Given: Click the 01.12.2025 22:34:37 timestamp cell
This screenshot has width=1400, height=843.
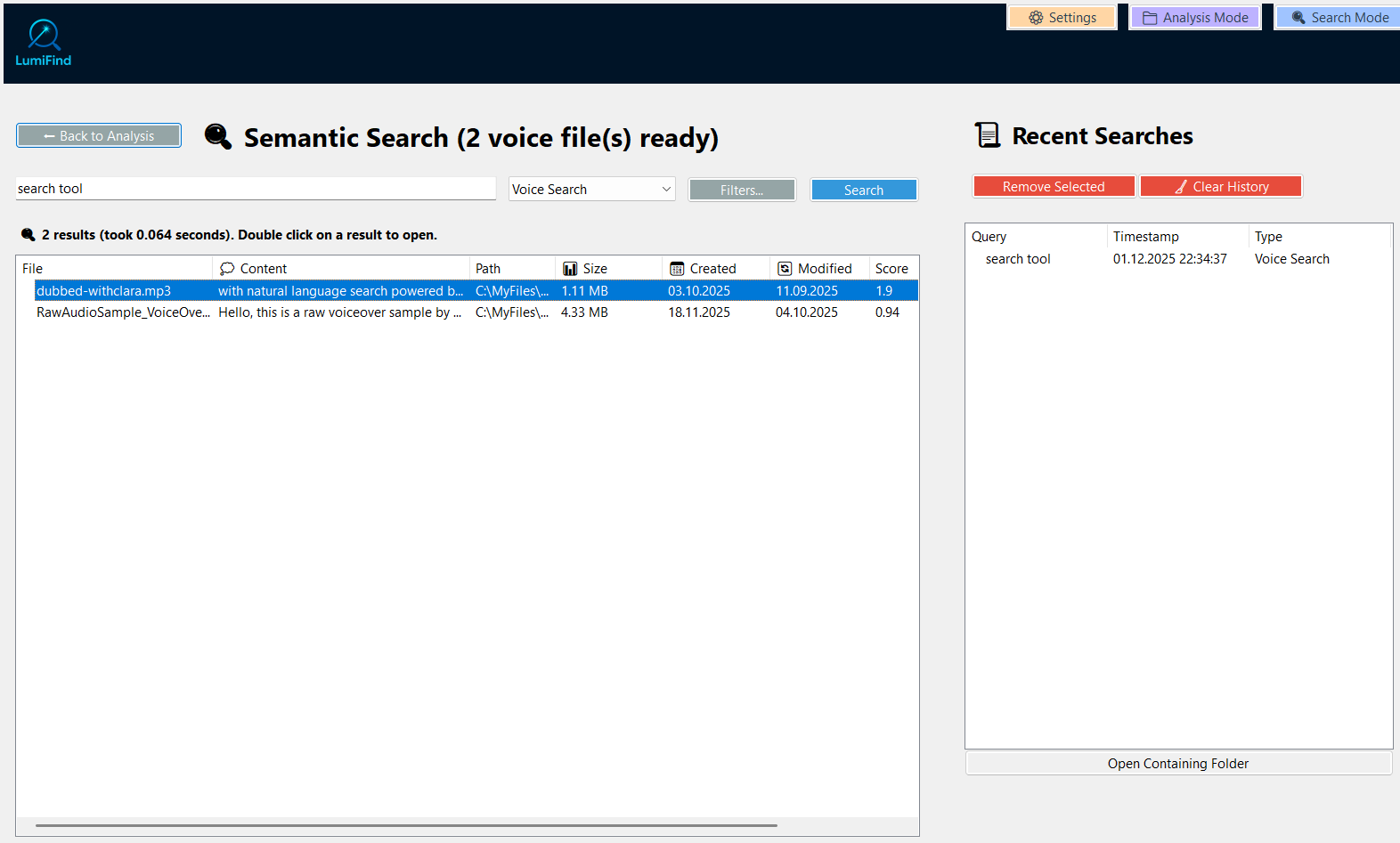Looking at the screenshot, I should [1170, 259].
